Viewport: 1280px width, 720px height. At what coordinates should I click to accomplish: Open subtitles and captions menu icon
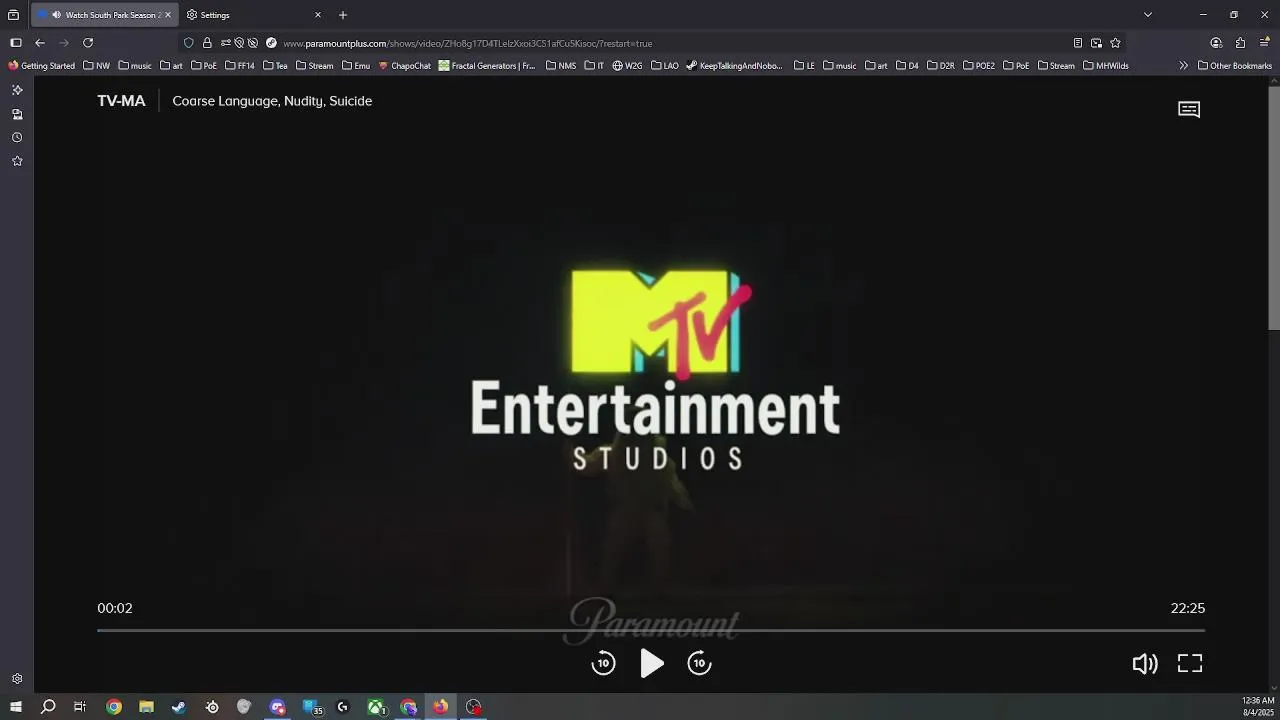pos(1189,109)
